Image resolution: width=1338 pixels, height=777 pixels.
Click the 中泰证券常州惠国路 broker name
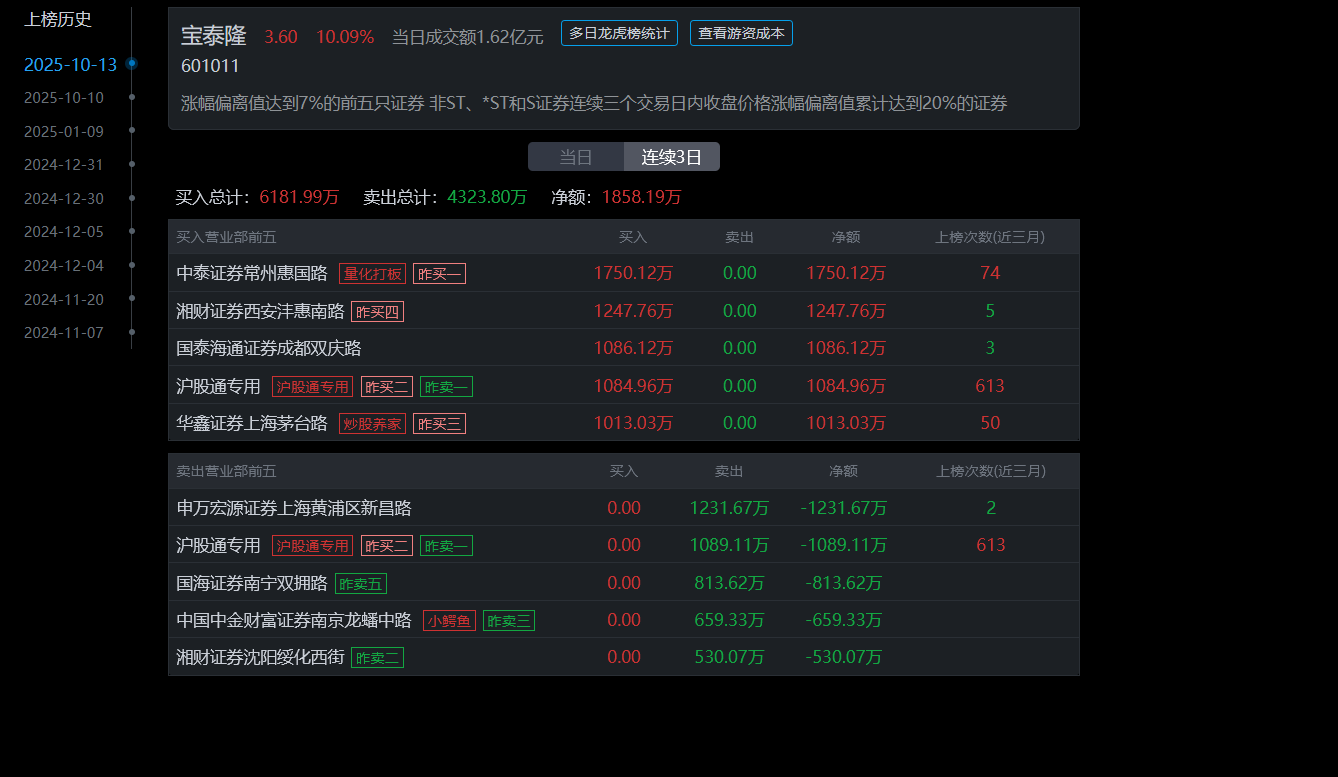pos(252,273)
